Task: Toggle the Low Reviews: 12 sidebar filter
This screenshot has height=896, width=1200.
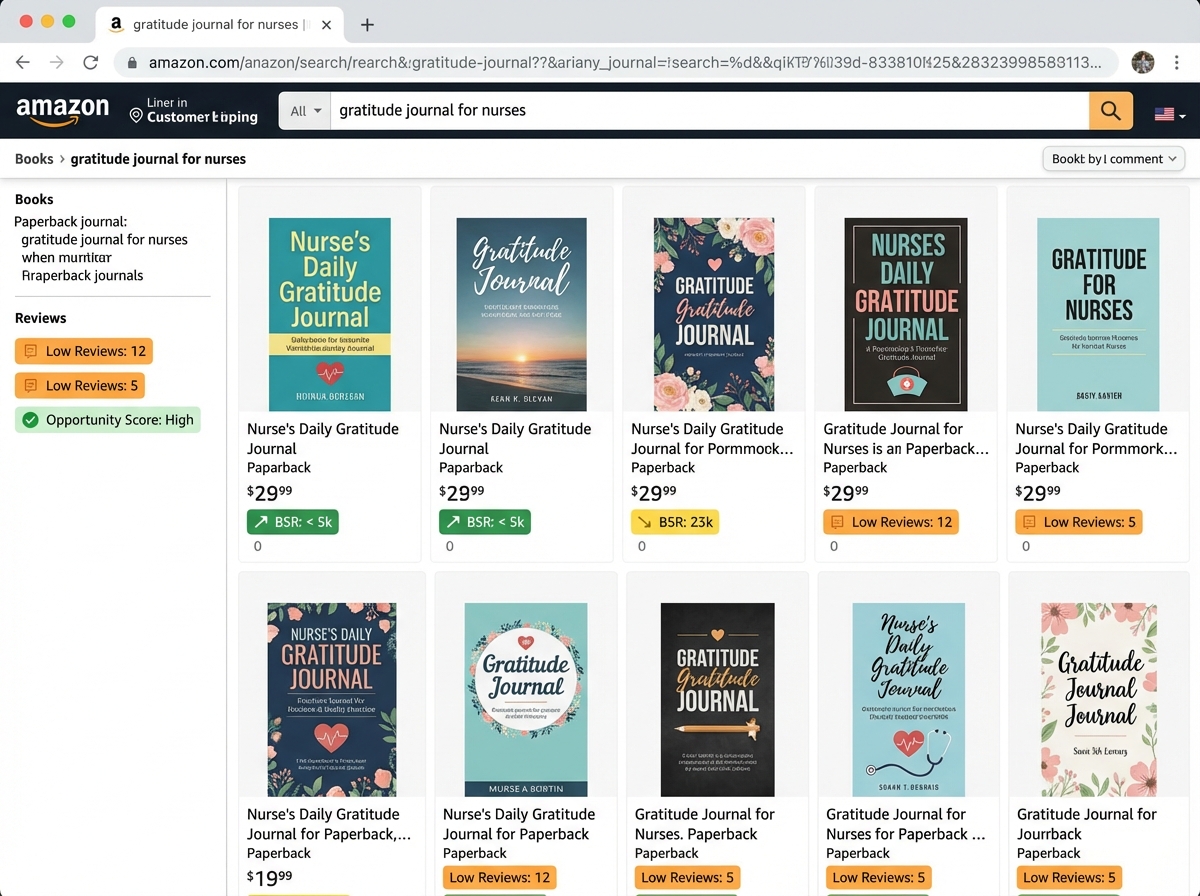Action: (84, 351)
